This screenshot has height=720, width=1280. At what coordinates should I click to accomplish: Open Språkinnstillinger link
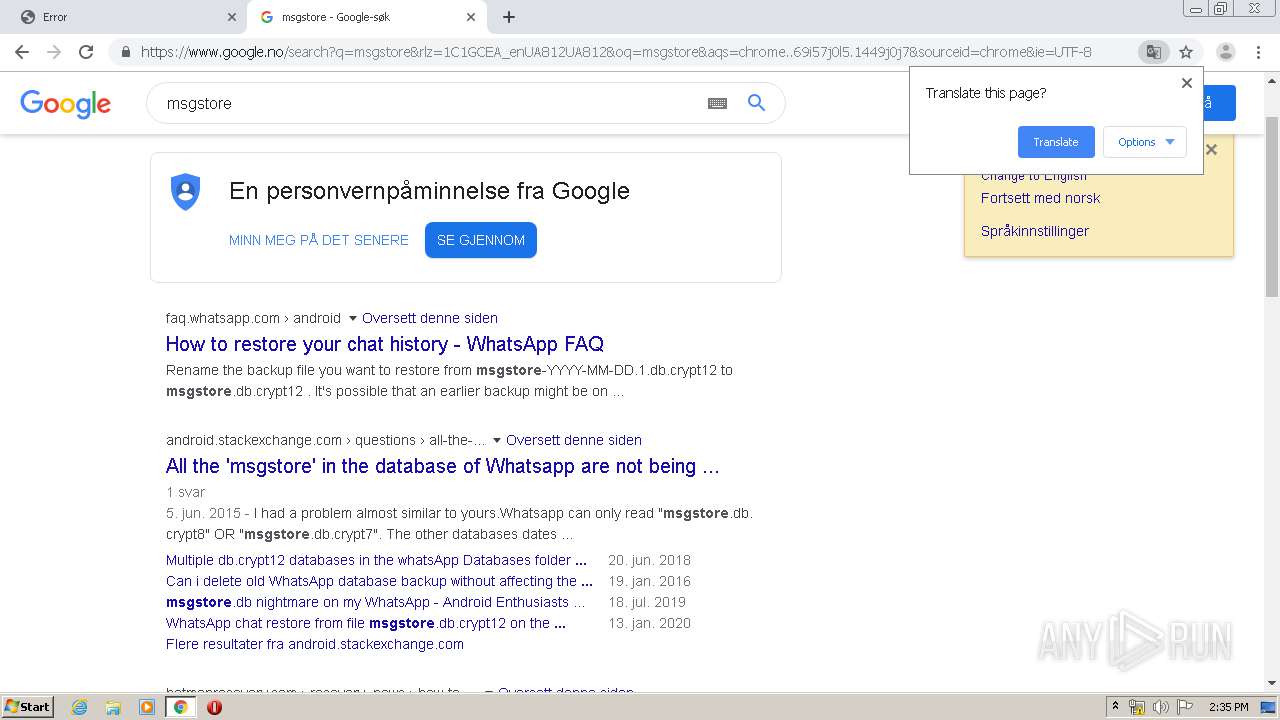coord(1035,231)
